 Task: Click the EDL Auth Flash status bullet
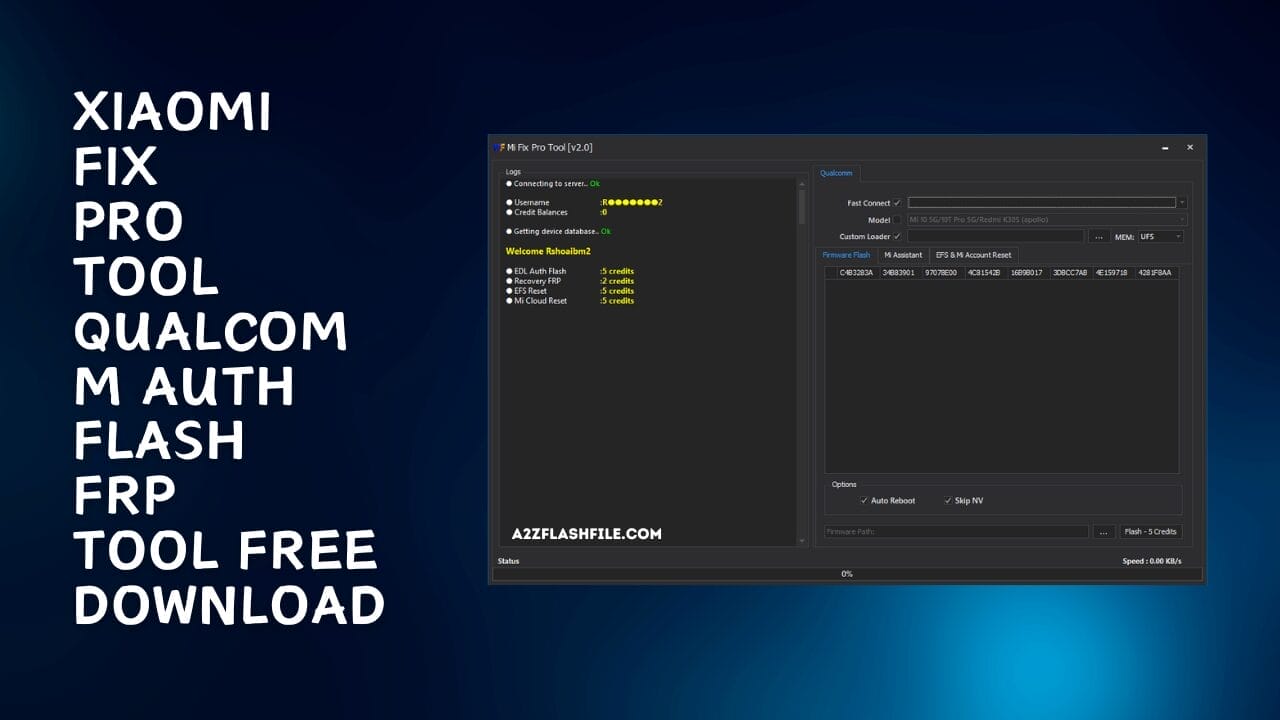(507, 271)
